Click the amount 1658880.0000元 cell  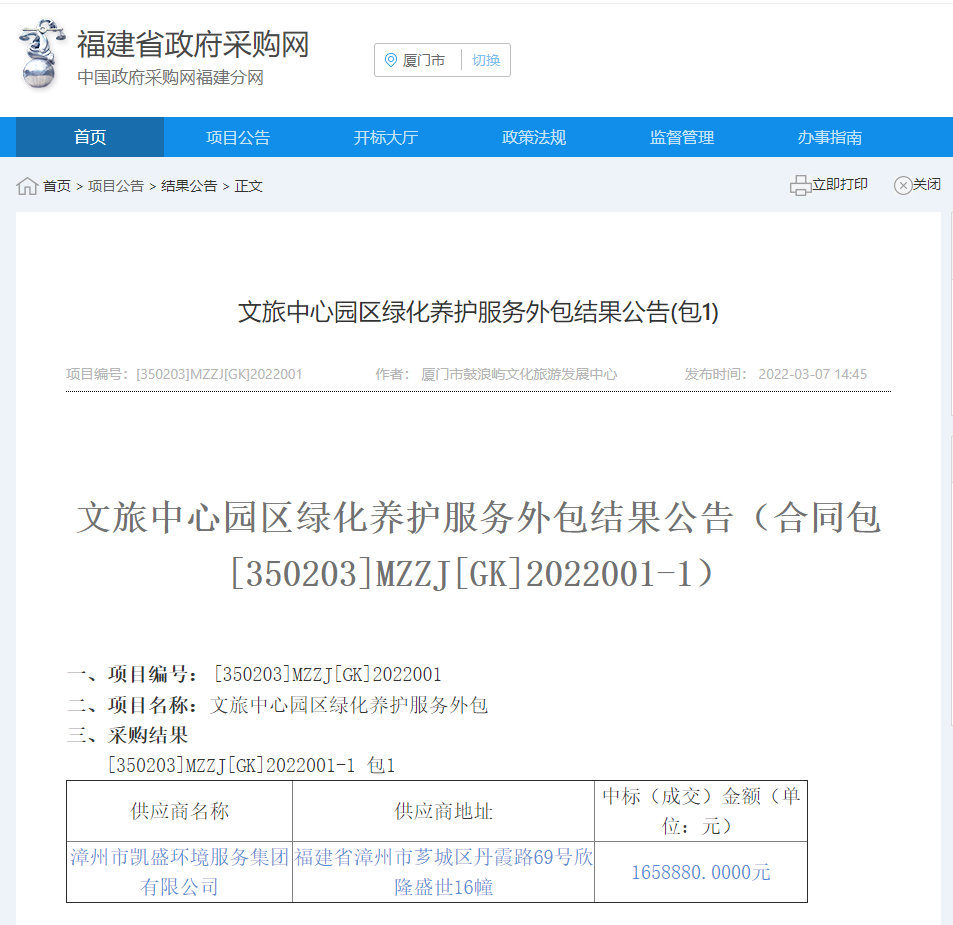701,872
